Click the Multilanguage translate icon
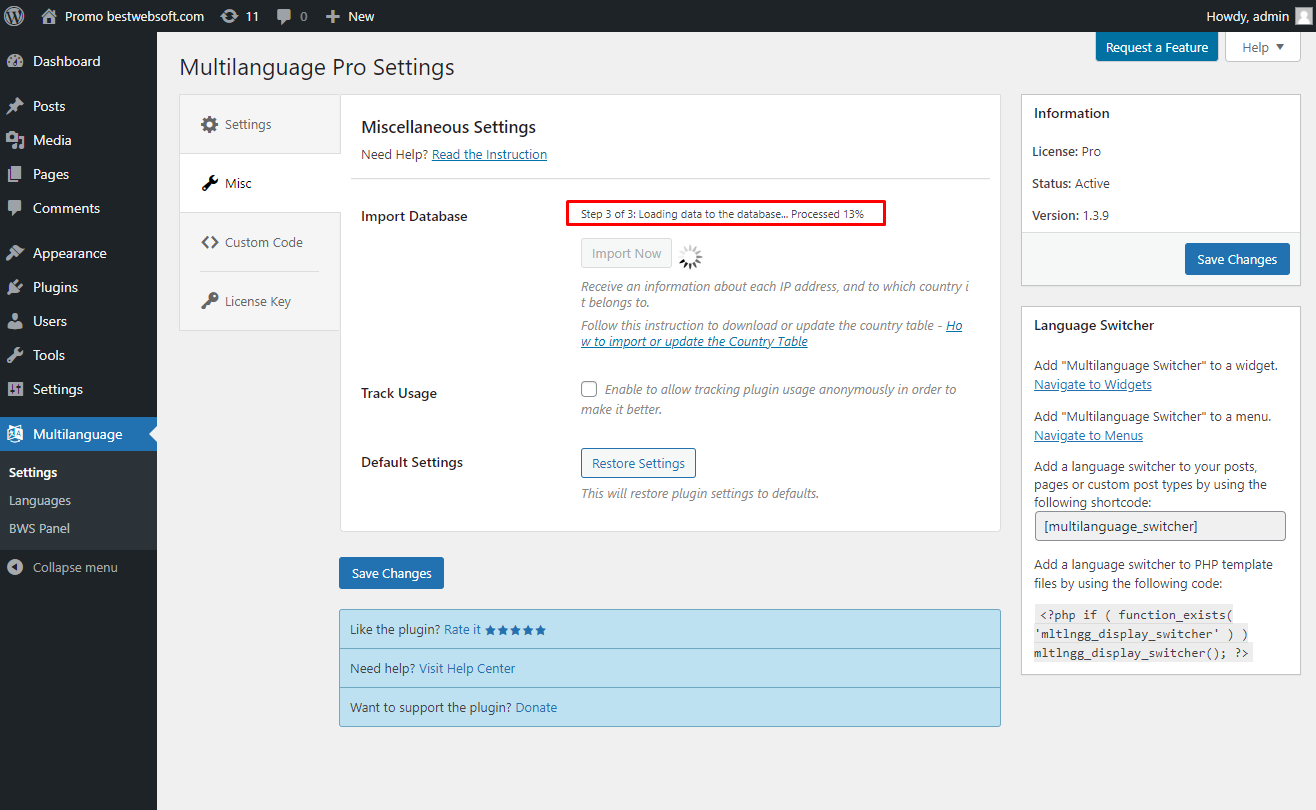The image size is (1316, 810). (x=15, y=434)
